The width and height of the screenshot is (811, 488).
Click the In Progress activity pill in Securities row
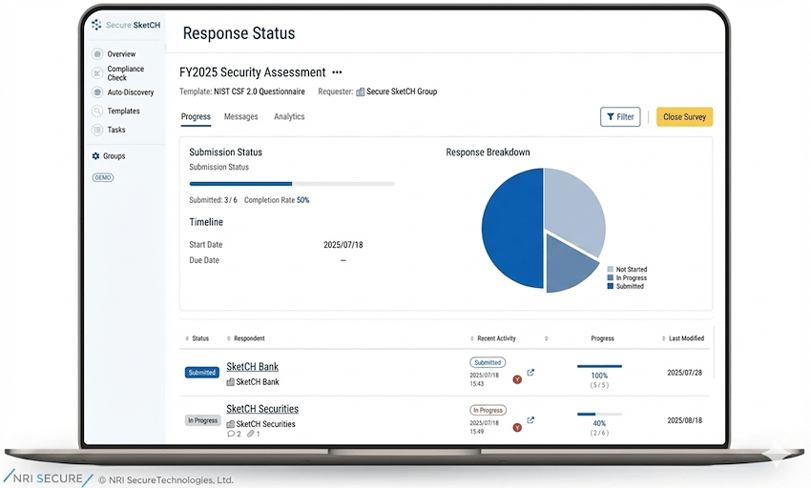click(x=488, y=410)
